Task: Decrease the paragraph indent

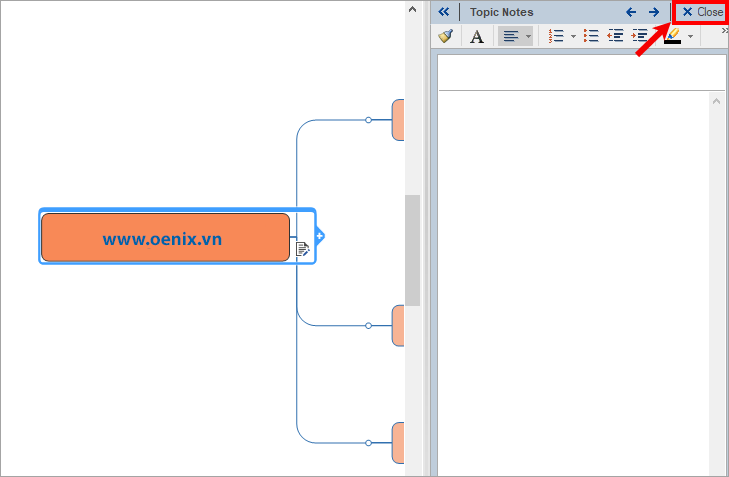Action: click(615, 36)
